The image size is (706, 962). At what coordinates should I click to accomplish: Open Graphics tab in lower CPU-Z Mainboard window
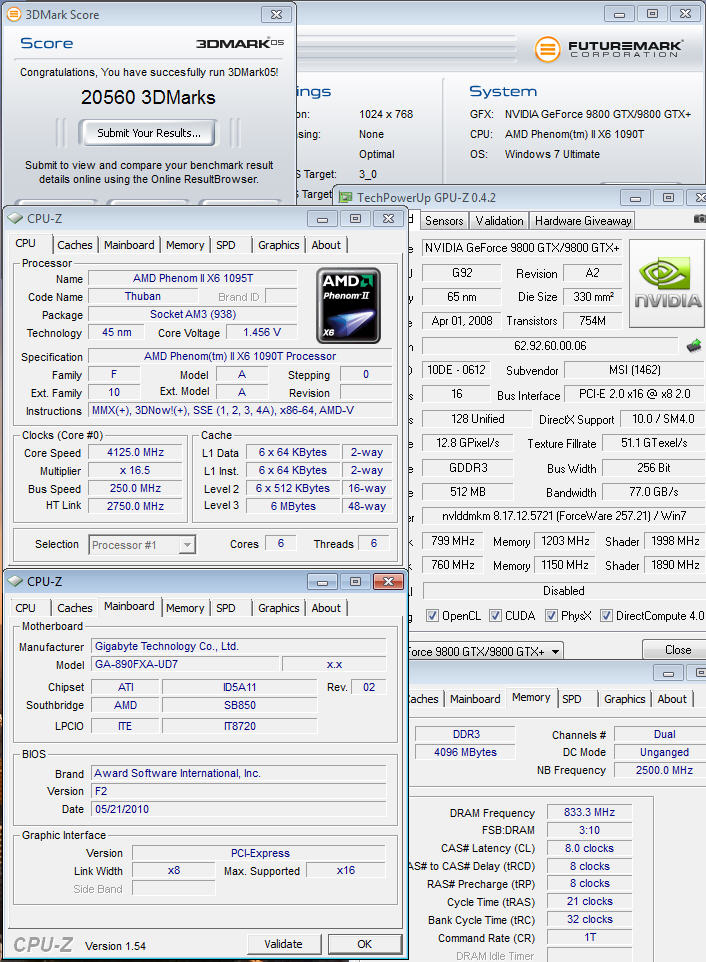278,608
